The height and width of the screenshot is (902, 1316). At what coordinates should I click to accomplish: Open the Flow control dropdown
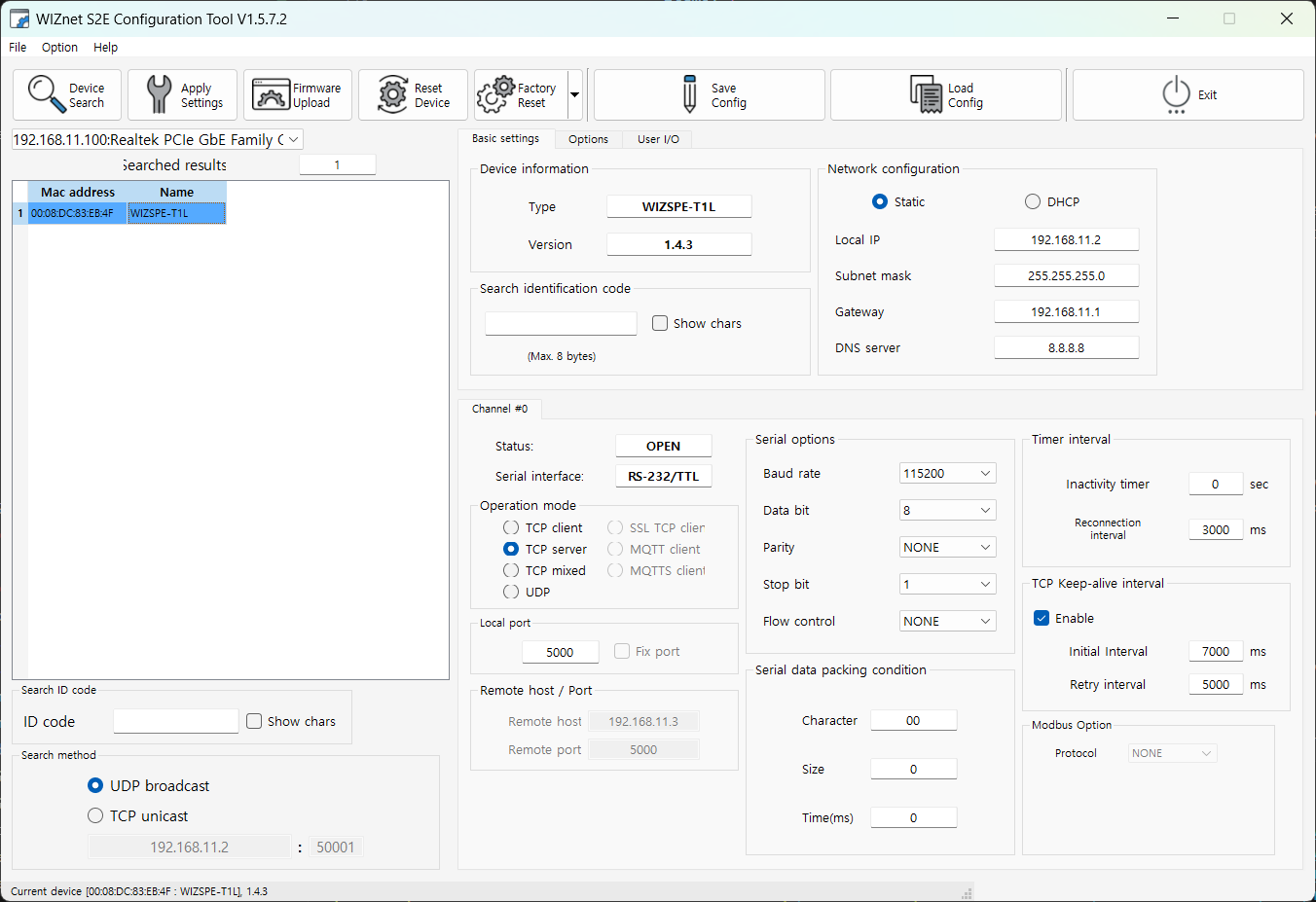pos(948,621)
